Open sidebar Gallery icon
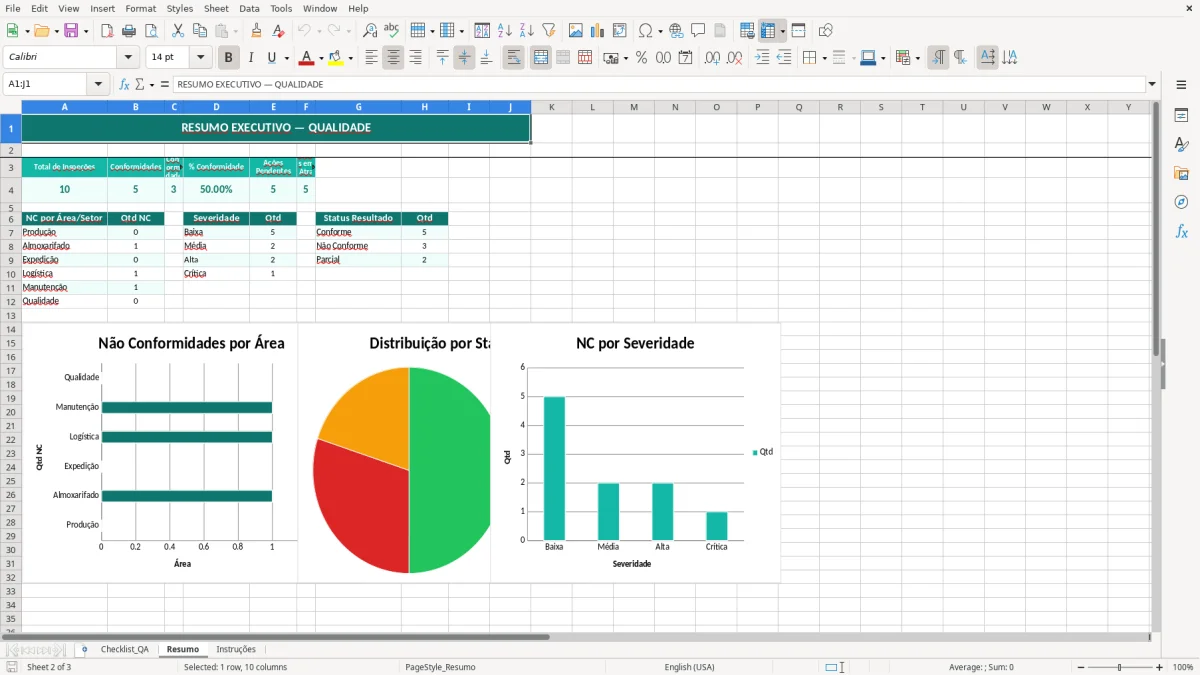The height and width of the screenshot is (675, 1200). tap(1181, 174)
